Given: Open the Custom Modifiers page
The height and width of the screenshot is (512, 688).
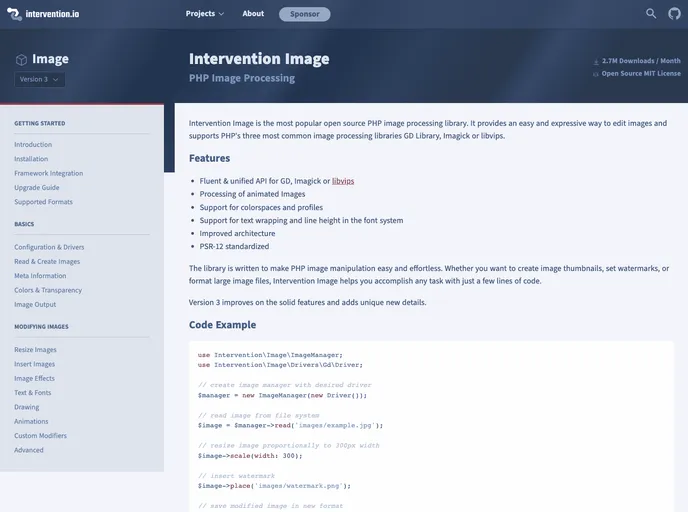Looking at the screenshot, I should click(x=40, y=436).
